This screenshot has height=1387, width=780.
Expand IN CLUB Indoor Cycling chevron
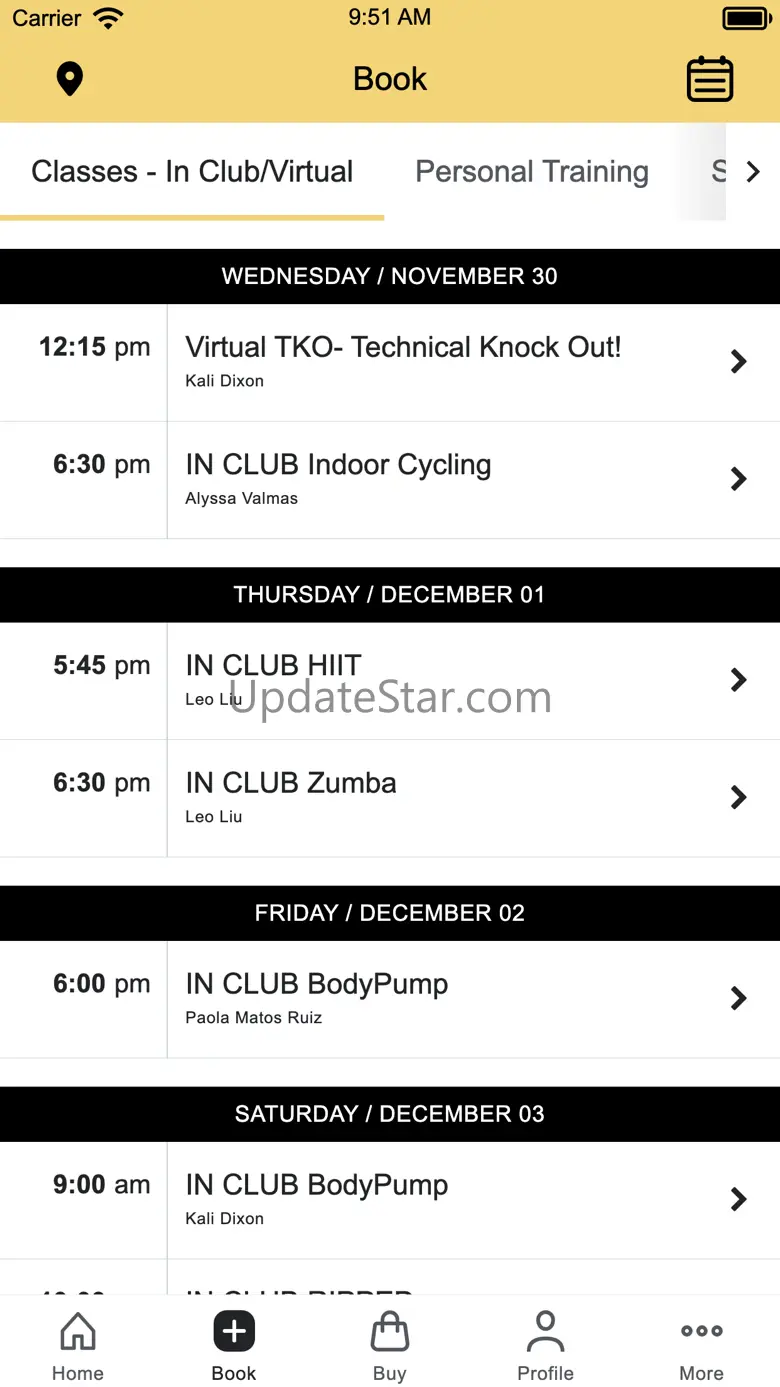[x=739, y=479]
